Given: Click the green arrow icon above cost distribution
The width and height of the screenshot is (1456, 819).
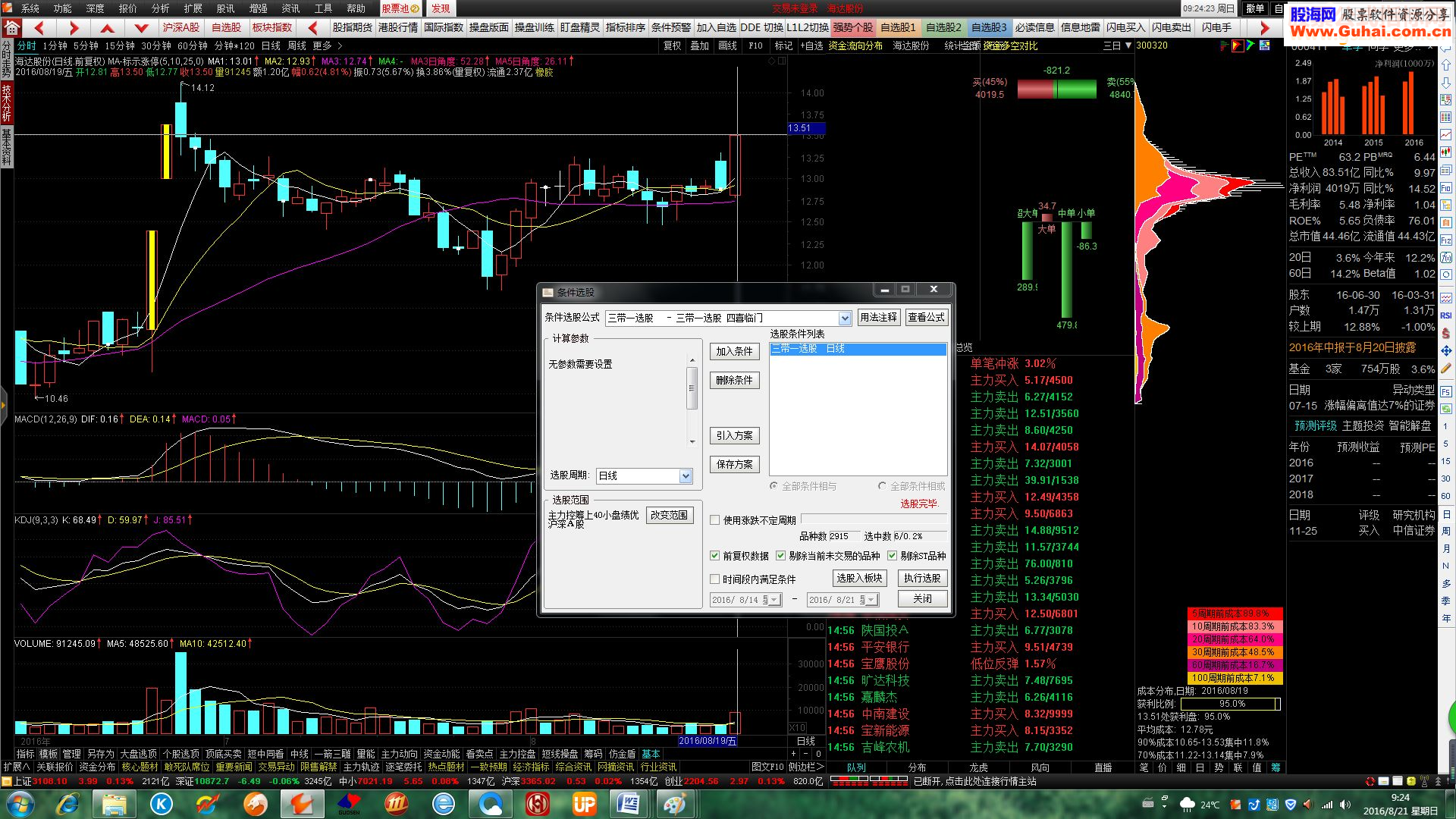Looking at the screenshot, I should tap(1250, 45).
